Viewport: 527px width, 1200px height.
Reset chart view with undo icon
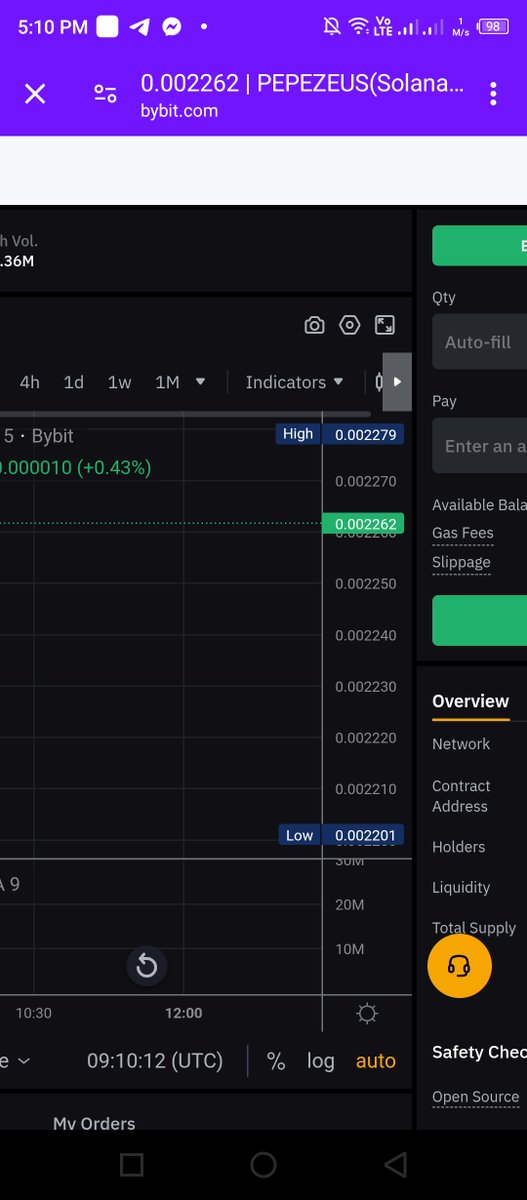click(x=147, y=966)
